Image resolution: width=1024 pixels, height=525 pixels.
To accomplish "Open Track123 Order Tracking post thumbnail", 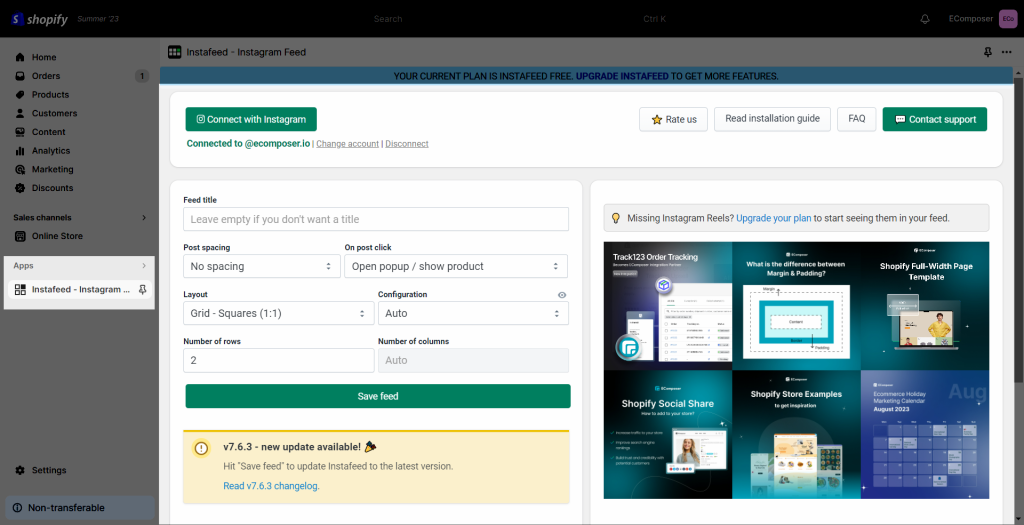I will [668, 306].
